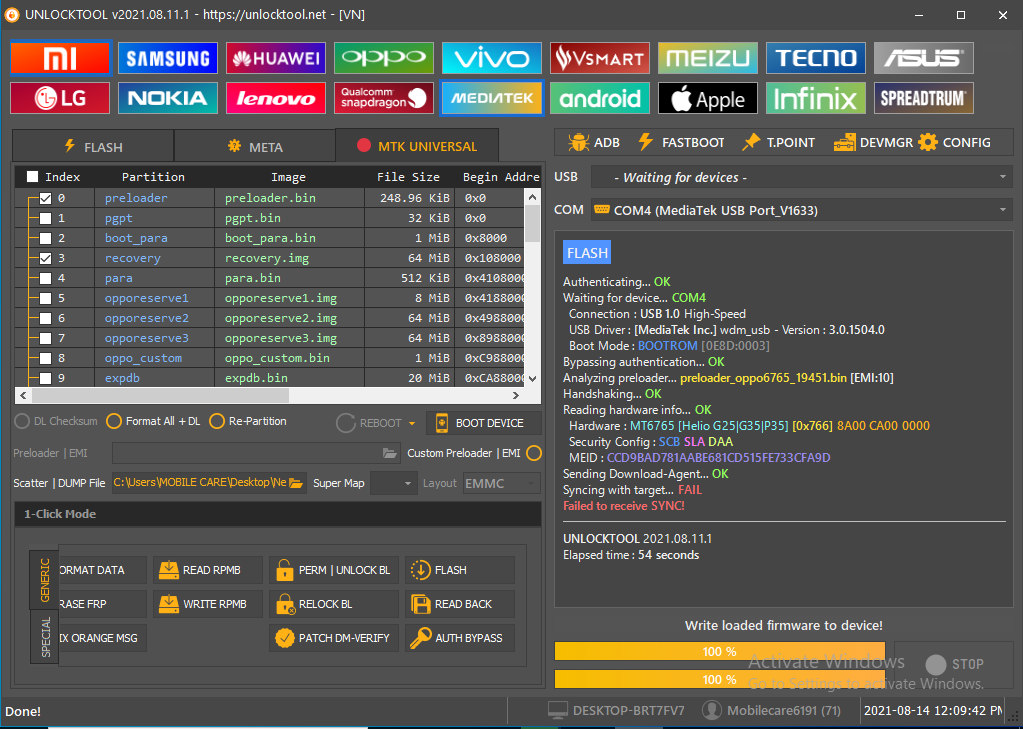Select the OPPO brand logo

tap(384, 58)
